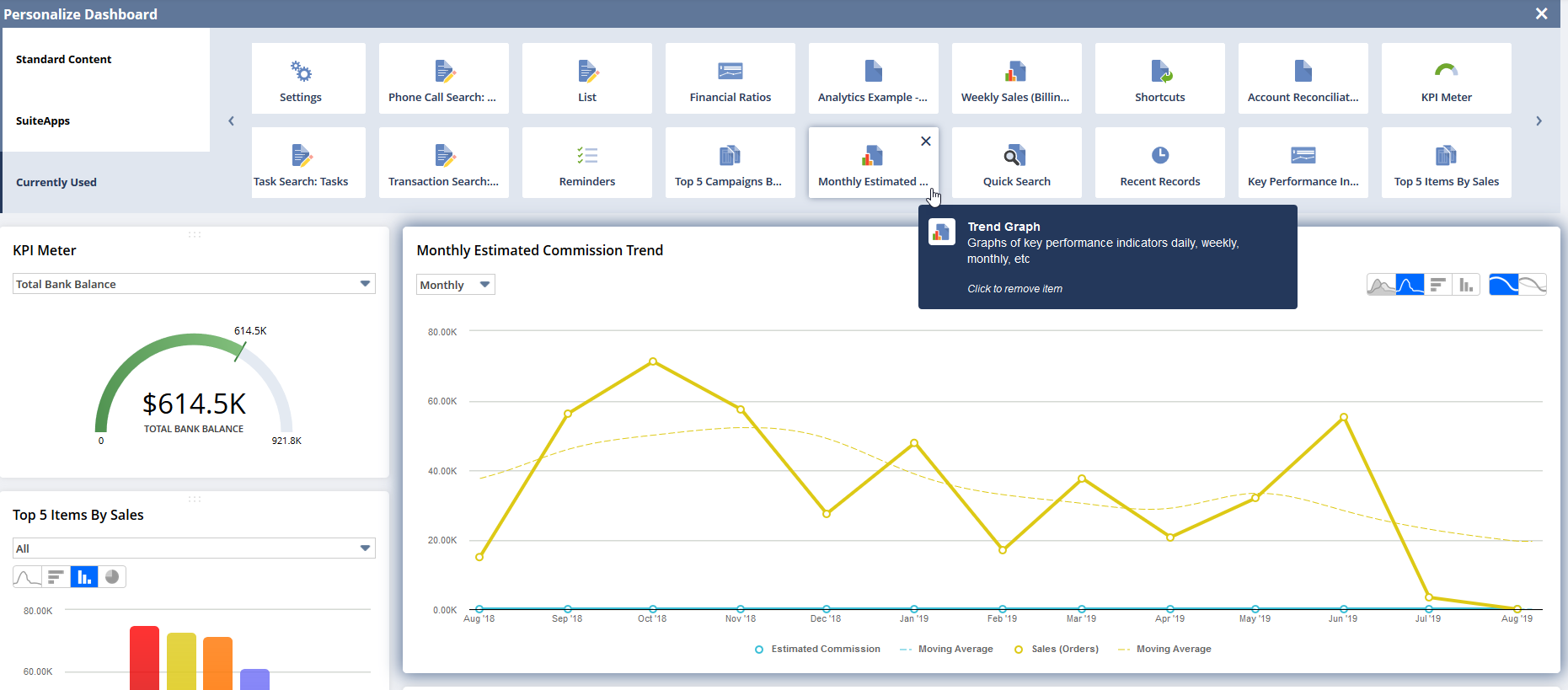Image resolution: width=1568 pixels, height=690 pixels.
Task: Enable overlapping curves graph mode
Action: [x=1533, y=285]
